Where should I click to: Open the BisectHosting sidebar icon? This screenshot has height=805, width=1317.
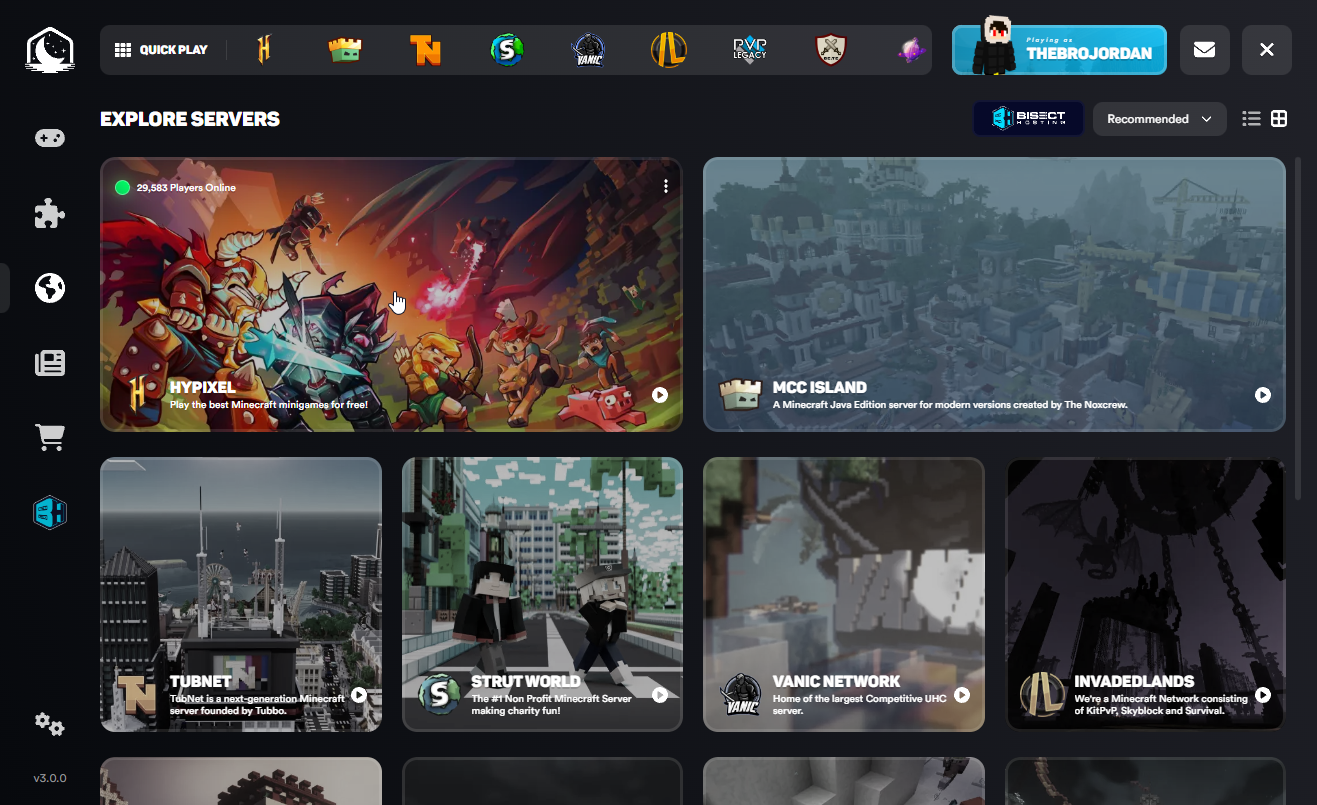(x=50, y=512)
